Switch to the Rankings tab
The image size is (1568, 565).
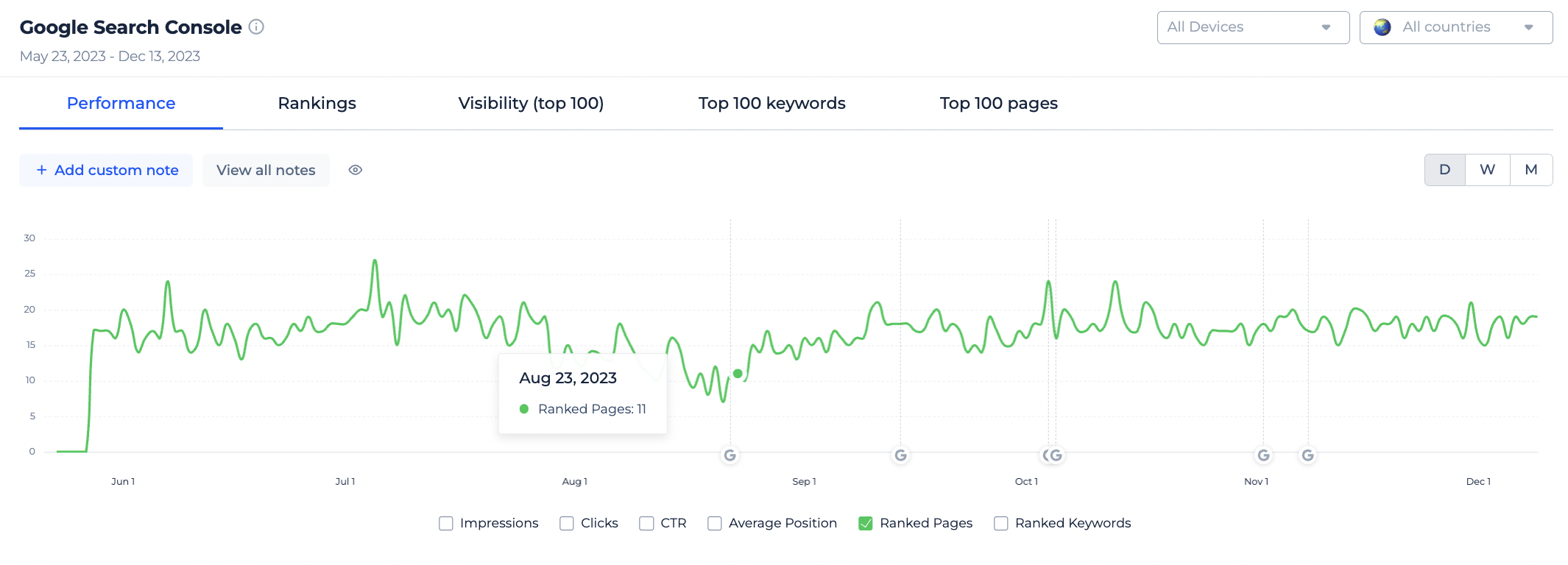(317, 103)
